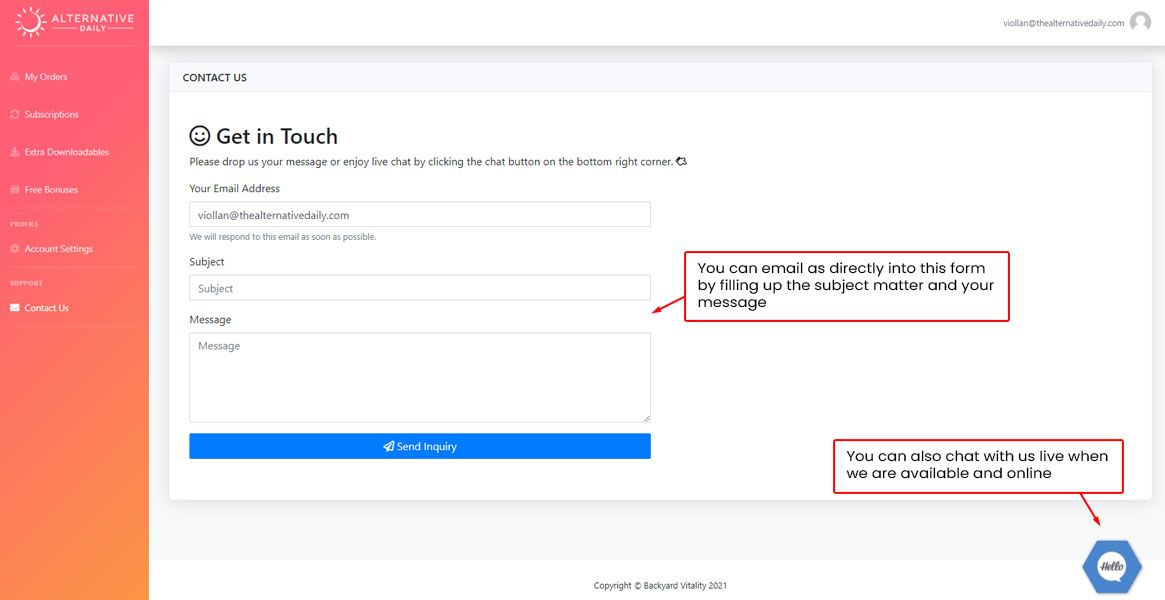Select the Free Bonuses menu label
The width and height of the screenshot is (1165, 600).
tap(51, 190)
